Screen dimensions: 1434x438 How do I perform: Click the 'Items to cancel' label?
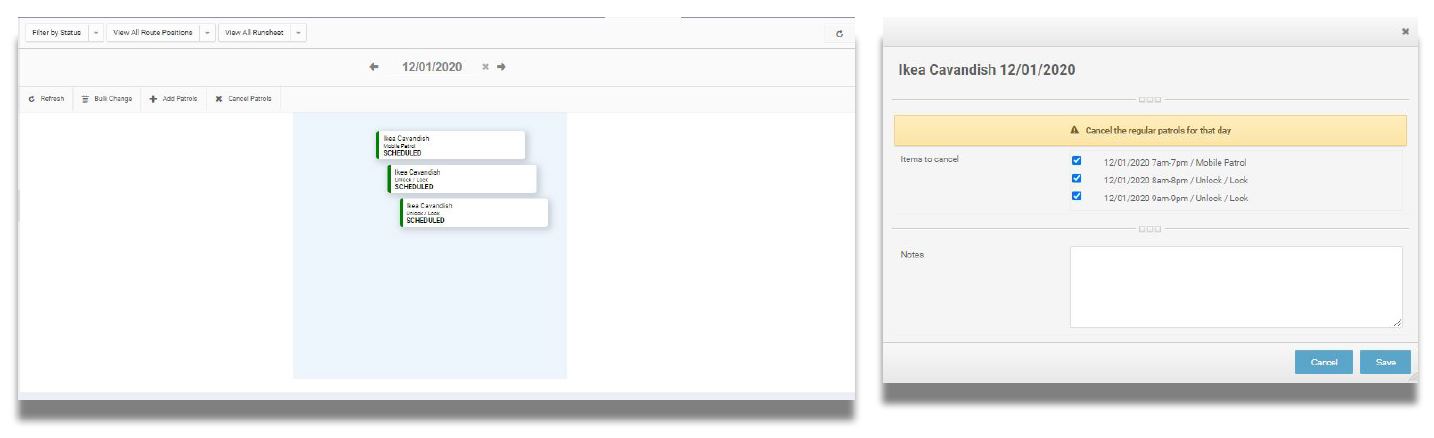(929, 159)
